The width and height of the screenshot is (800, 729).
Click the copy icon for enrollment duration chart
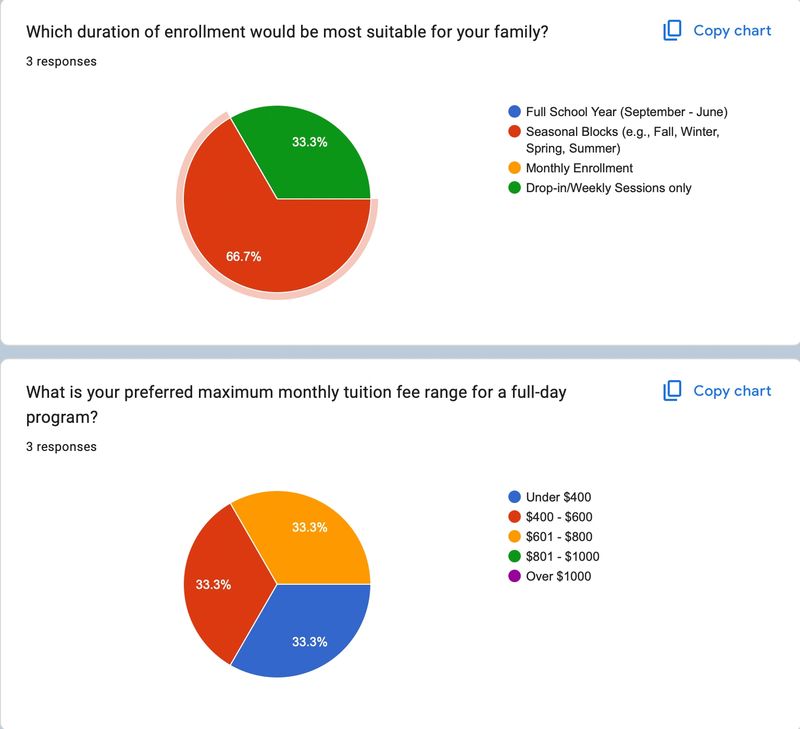click(x=672, y=31)
